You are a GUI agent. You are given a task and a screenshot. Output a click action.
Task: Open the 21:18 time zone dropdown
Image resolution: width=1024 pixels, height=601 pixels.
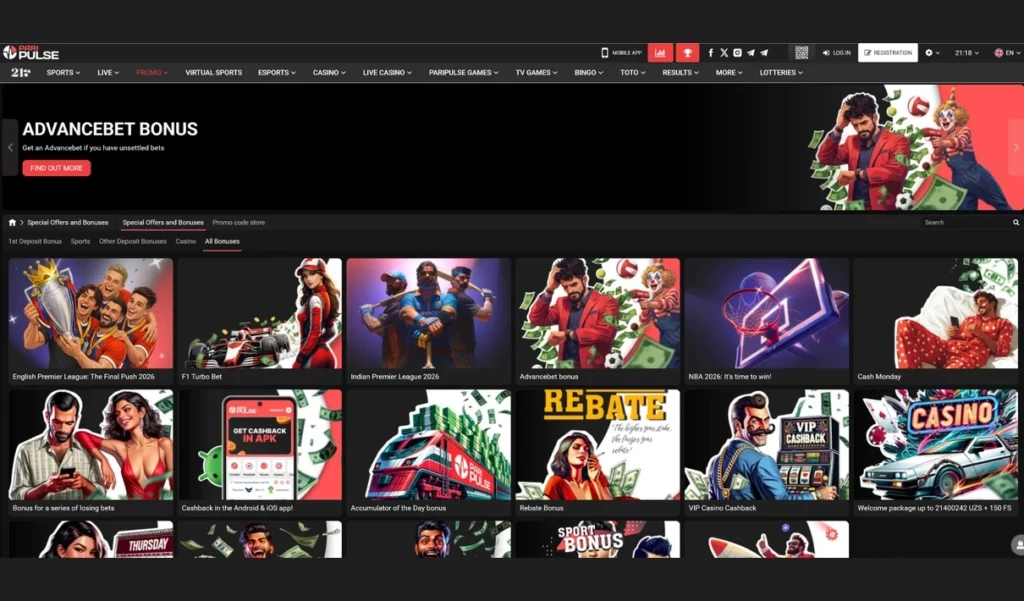[x=967, y=53]
